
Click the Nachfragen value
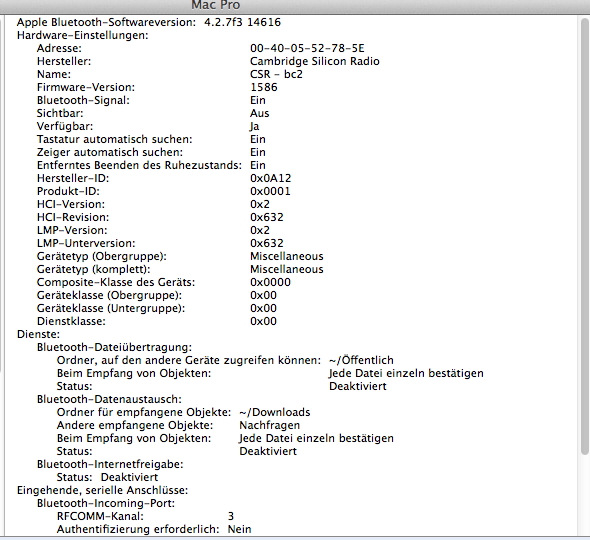tap(269, 425)
